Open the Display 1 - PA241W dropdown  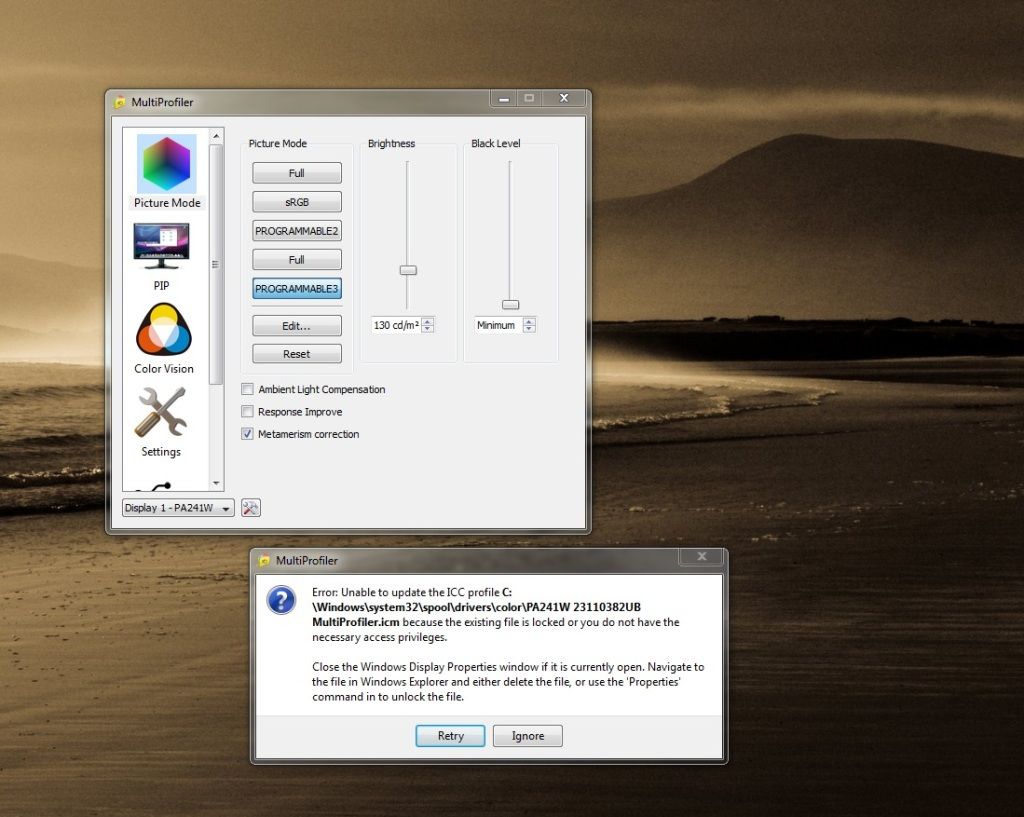[x=178, y=507]
